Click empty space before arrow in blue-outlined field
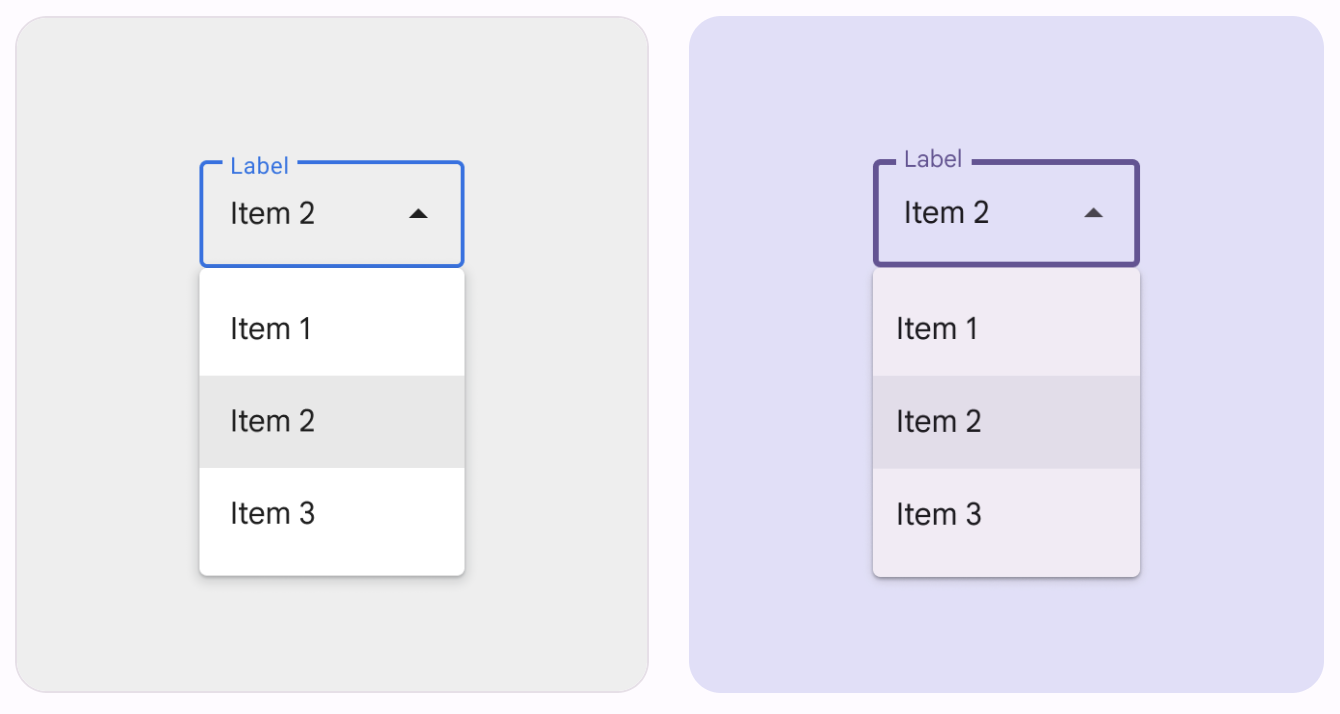The width and height of the screenshot is (1340, 714). pos(360,213)
